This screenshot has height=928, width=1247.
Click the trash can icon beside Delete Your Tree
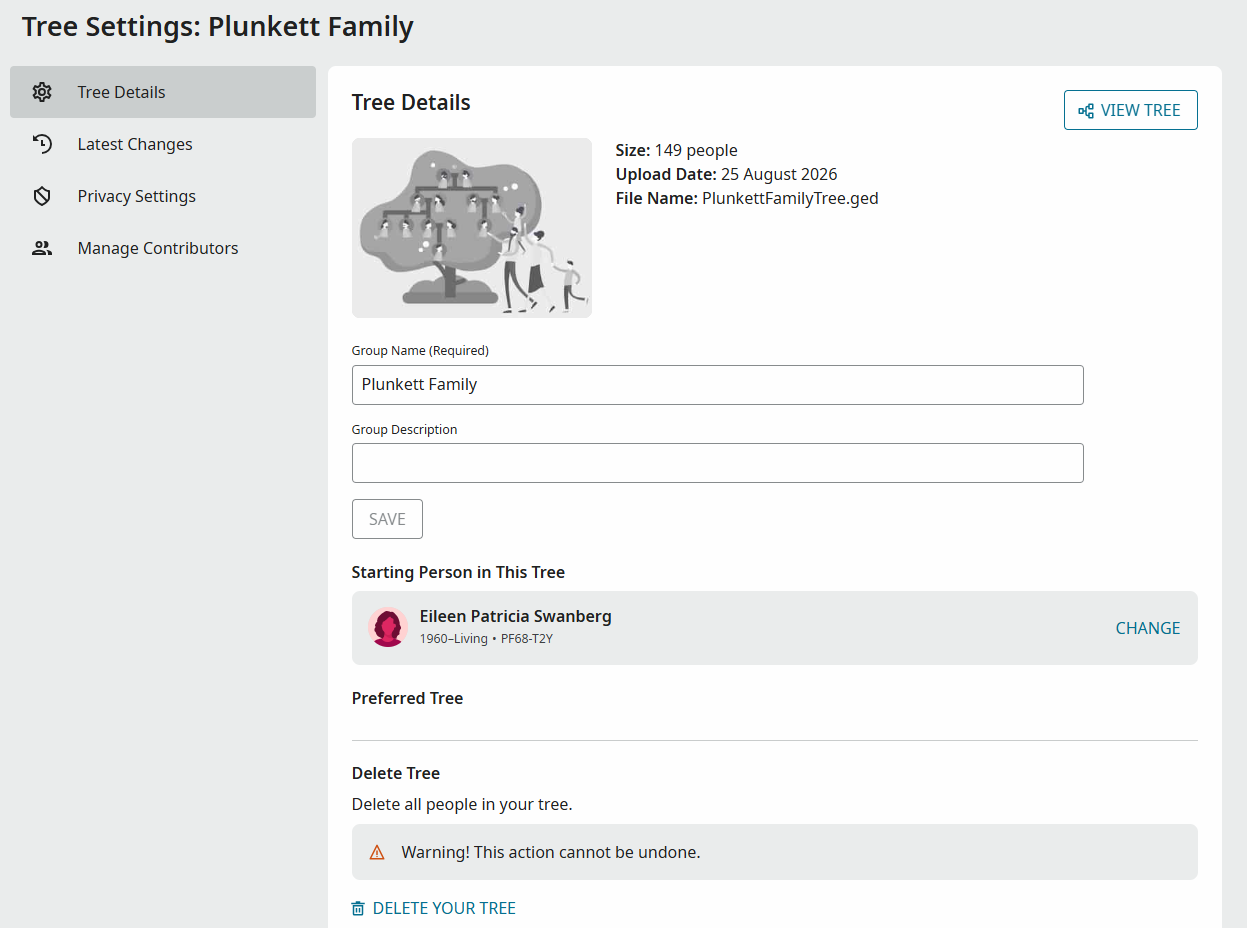point(358,908)
